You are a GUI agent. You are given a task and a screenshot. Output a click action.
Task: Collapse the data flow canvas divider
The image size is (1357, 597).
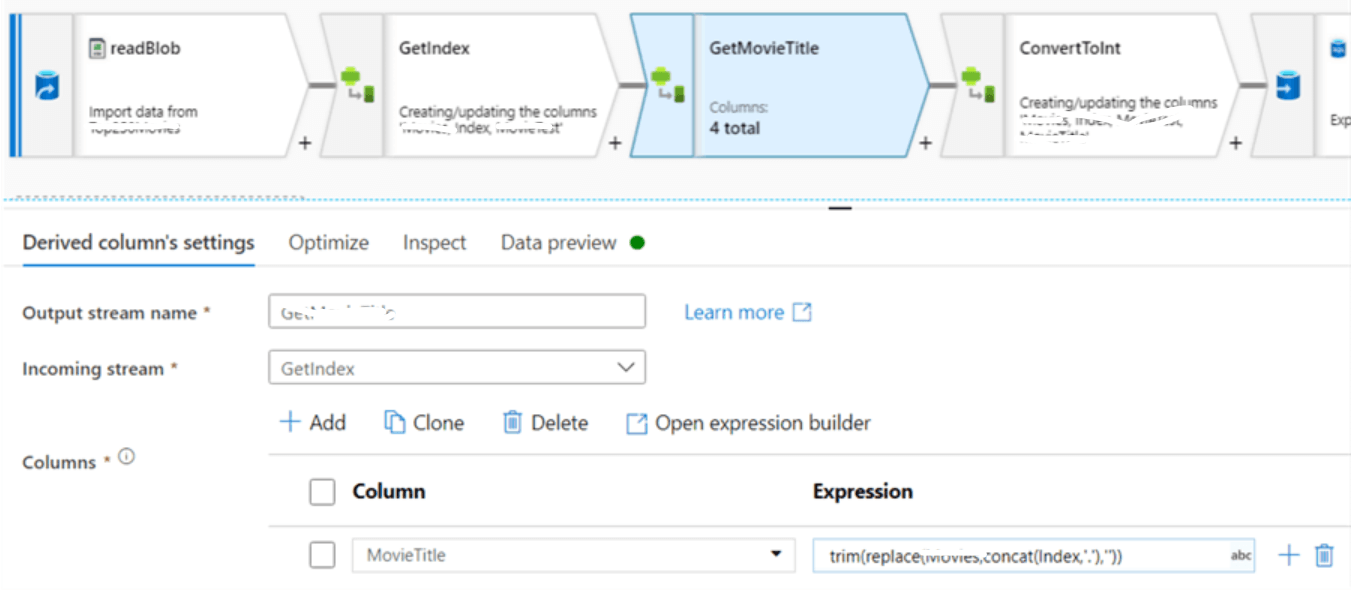[839, 210]
